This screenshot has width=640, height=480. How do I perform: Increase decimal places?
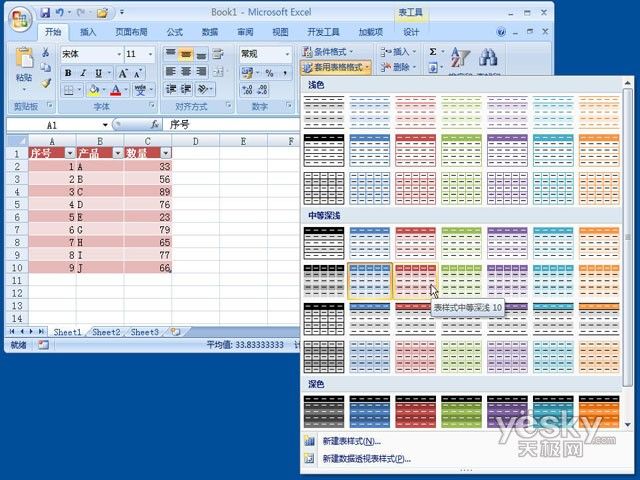pos(247,90)
